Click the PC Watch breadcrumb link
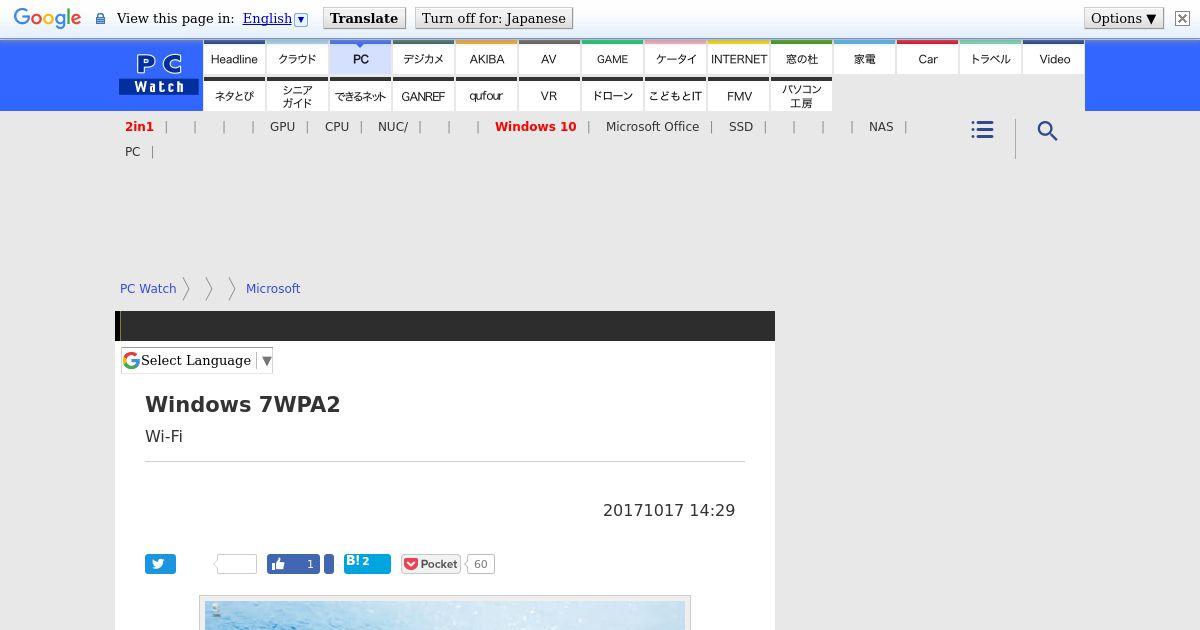Viewport: 1200px width, 630px height. 148,288
